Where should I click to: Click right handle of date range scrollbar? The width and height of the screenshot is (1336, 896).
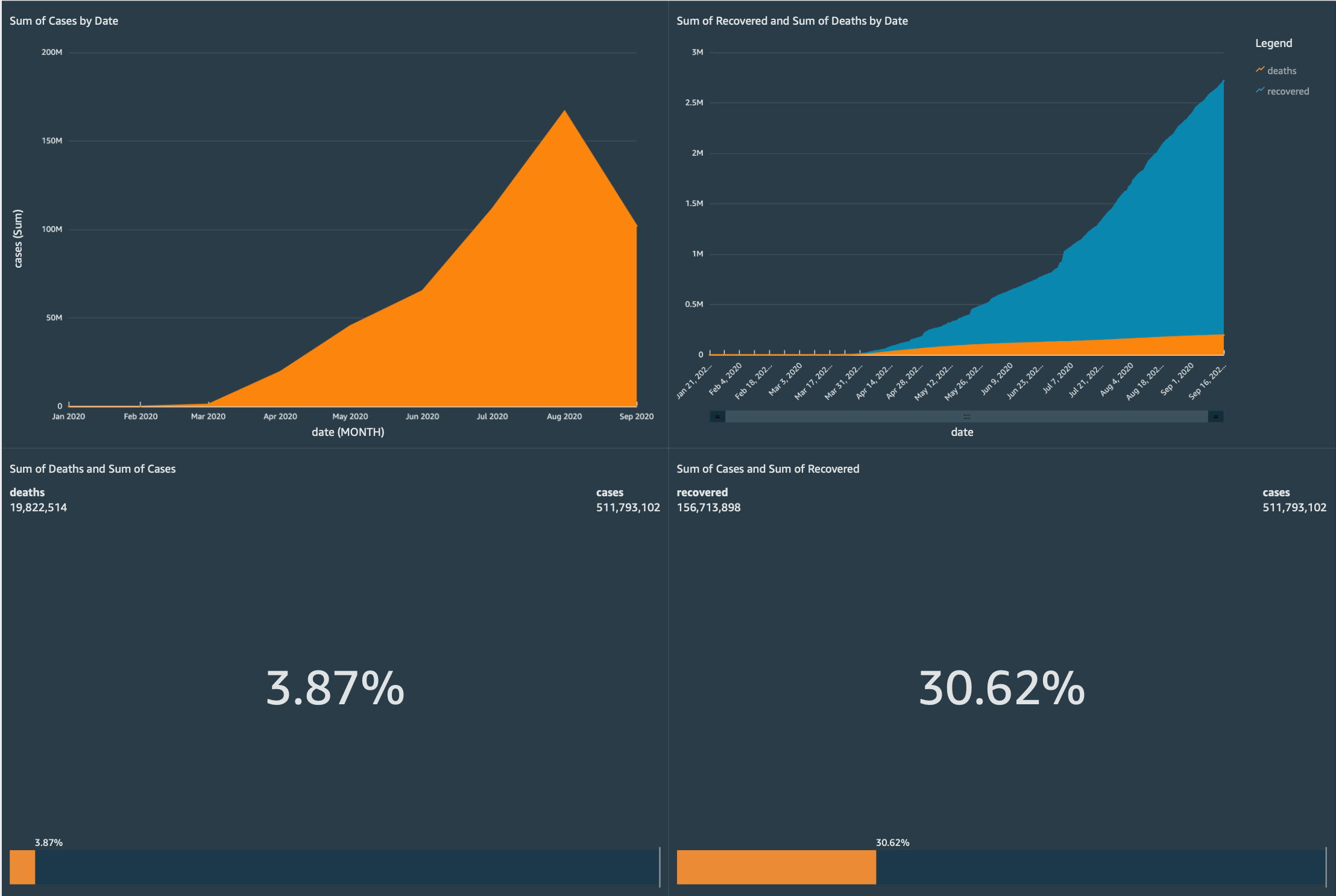pos(1215,417)
